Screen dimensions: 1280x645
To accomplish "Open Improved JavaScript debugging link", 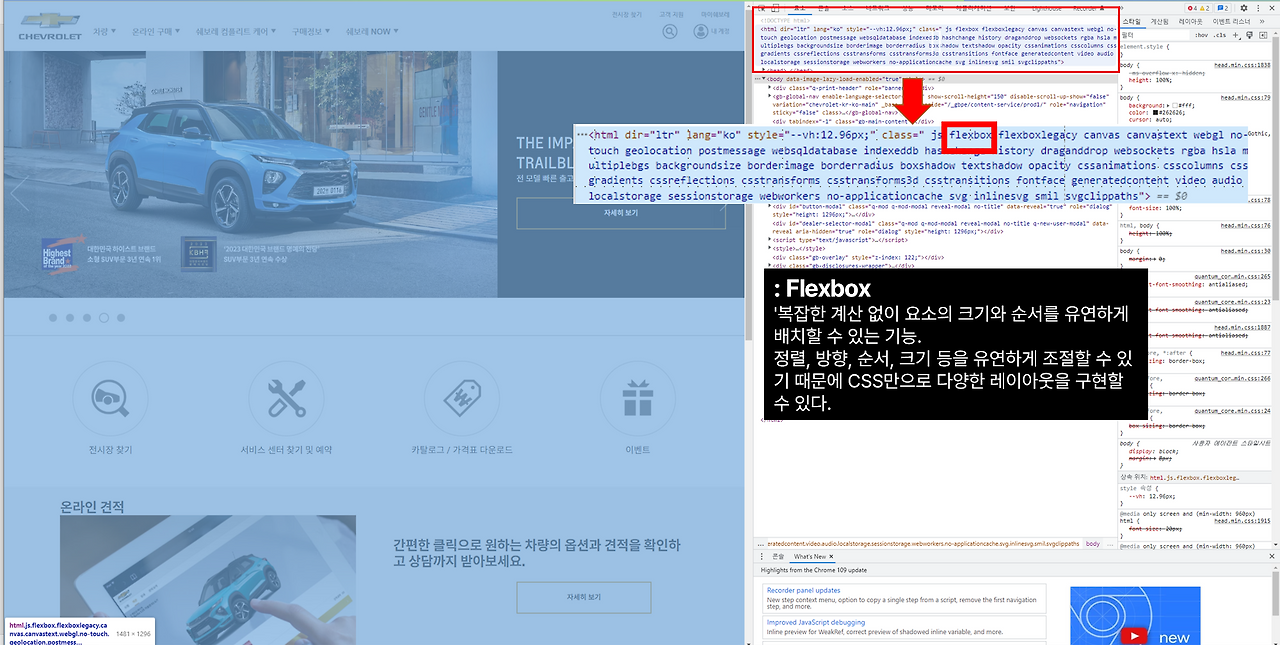I will pos(815,622).
